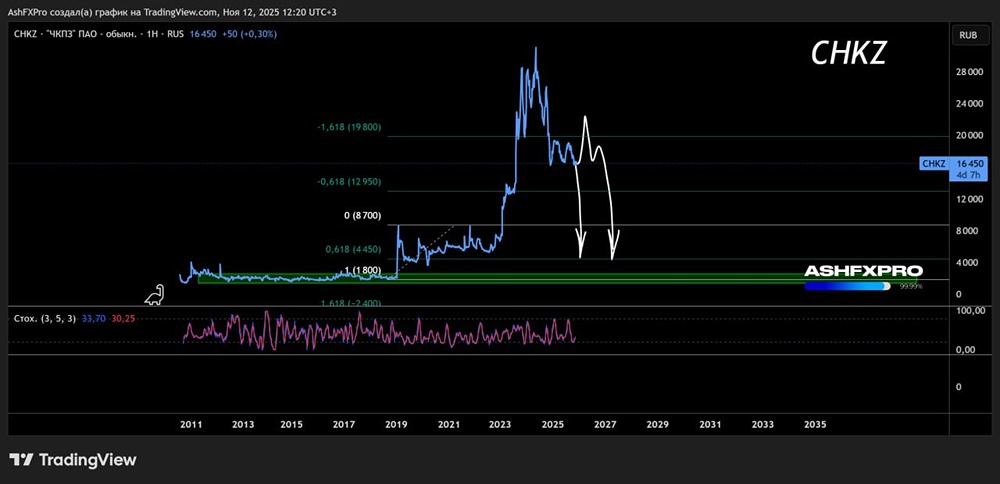The image size is (1000, 484).
Task: Click the 2019 label on time axis
Action: coord(397,424)
